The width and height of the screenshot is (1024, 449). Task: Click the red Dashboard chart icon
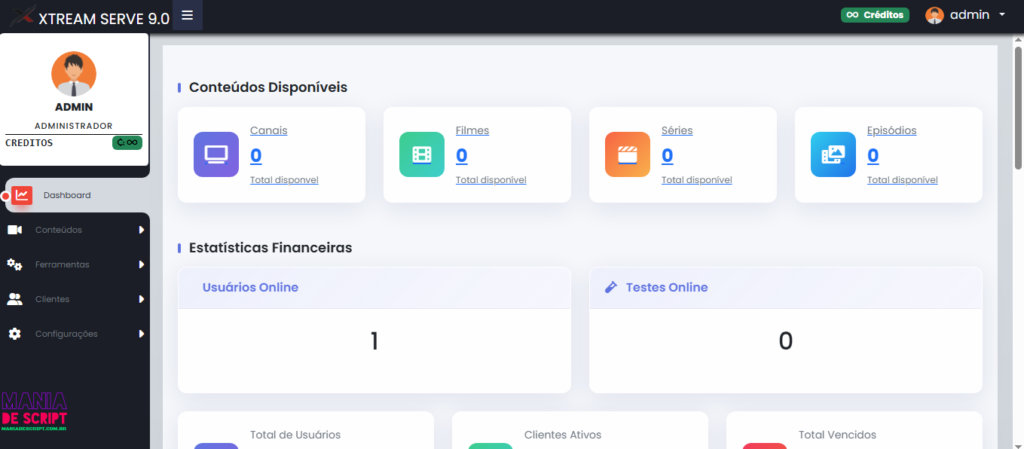[x=22, y=195]
